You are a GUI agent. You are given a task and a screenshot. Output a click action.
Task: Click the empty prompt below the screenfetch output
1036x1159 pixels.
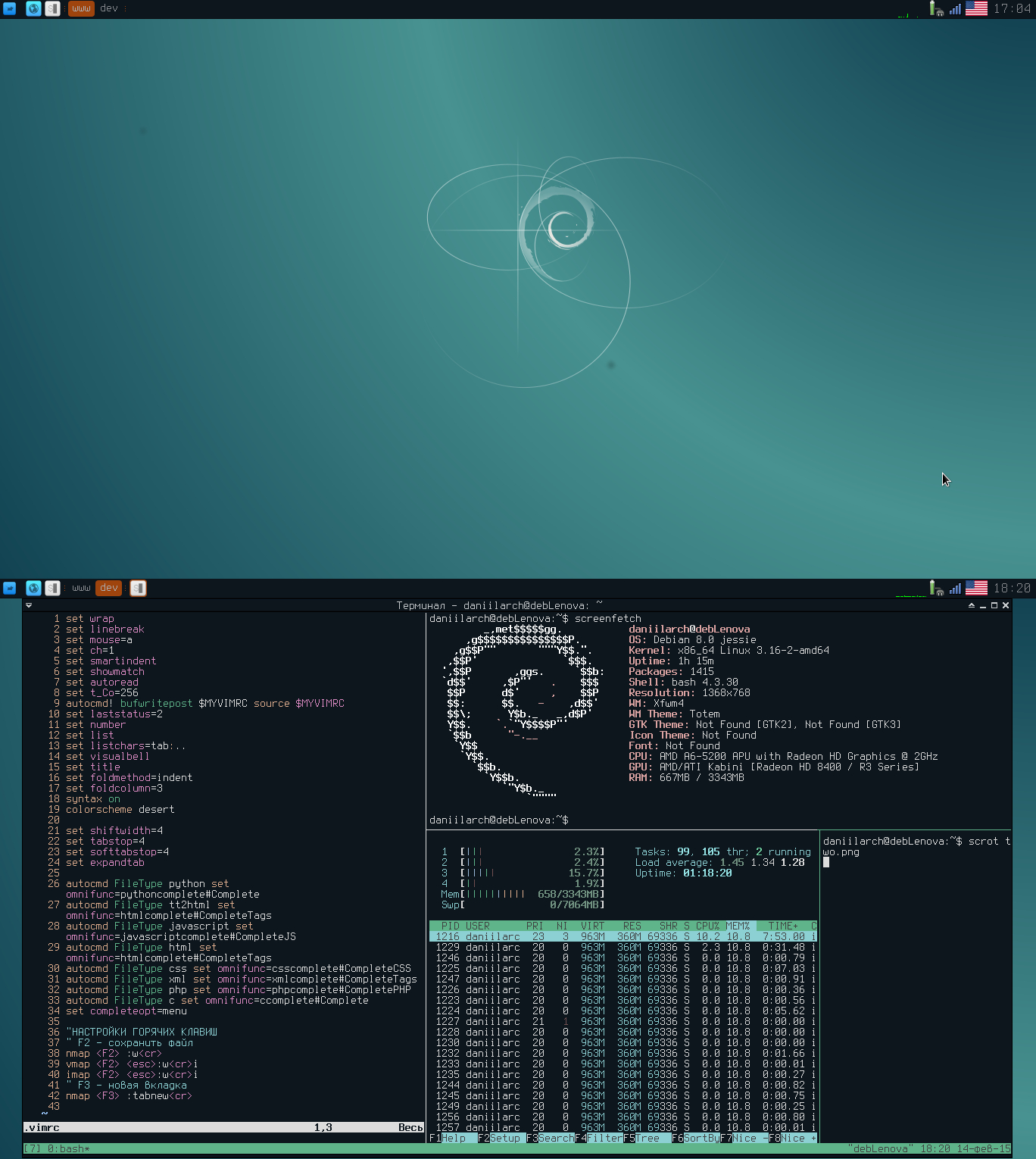pyautogui.click(x=499, y=820)
